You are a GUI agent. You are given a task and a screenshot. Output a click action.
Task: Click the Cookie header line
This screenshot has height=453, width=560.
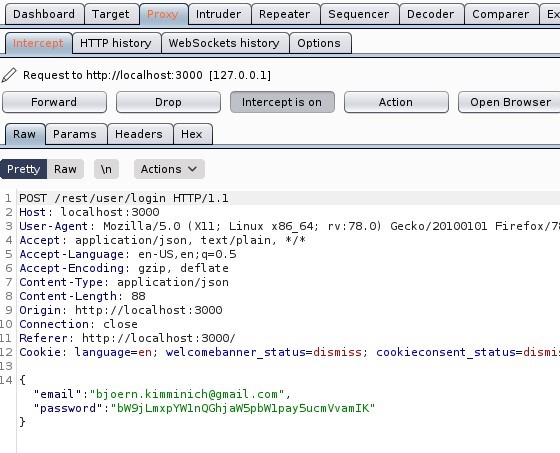290,352
